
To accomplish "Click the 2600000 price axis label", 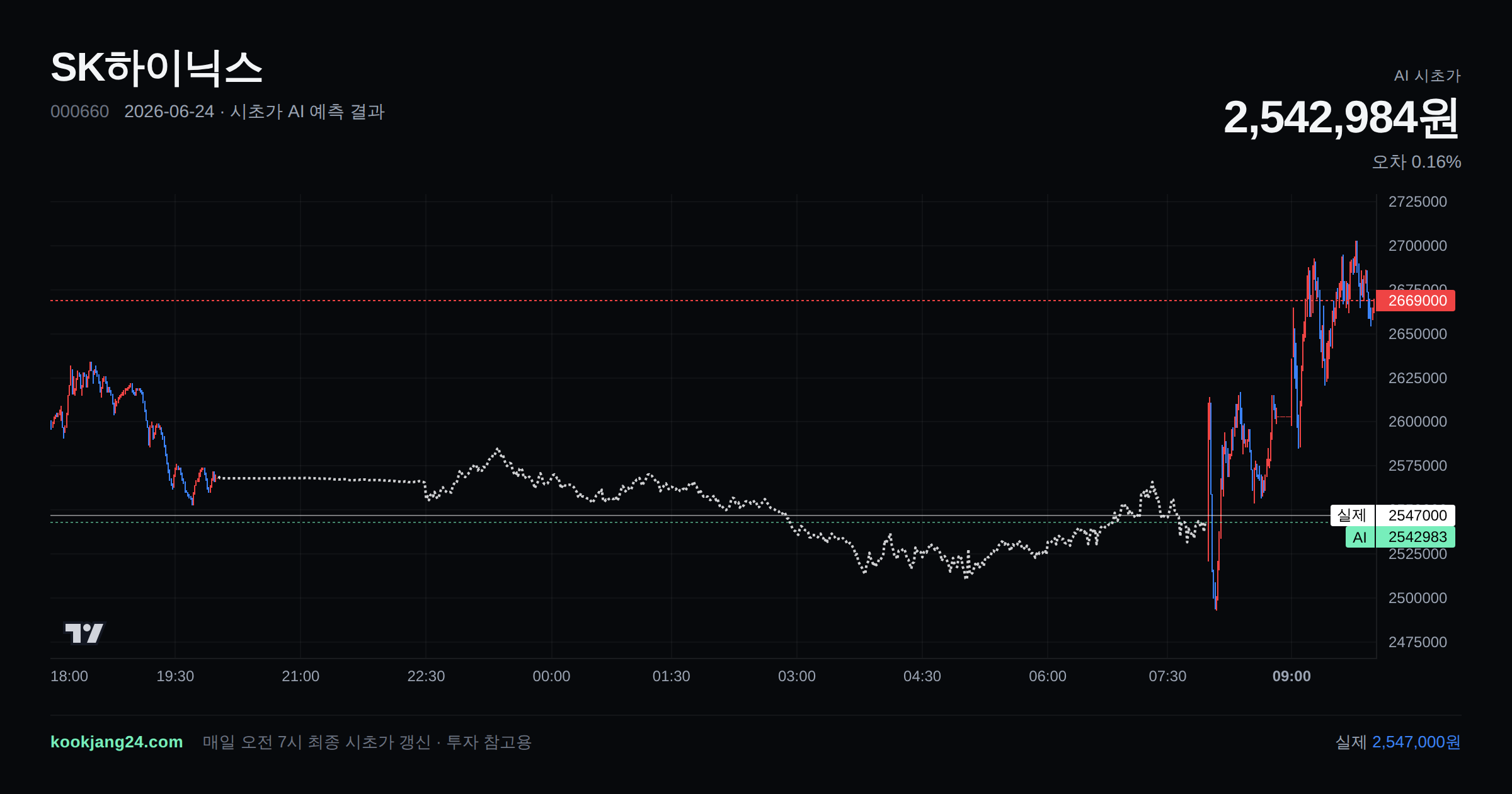I will 1417,422.
